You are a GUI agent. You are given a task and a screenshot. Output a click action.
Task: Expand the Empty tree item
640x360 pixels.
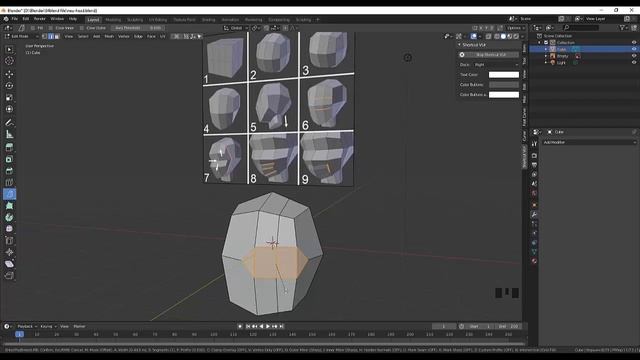point(546,56)
